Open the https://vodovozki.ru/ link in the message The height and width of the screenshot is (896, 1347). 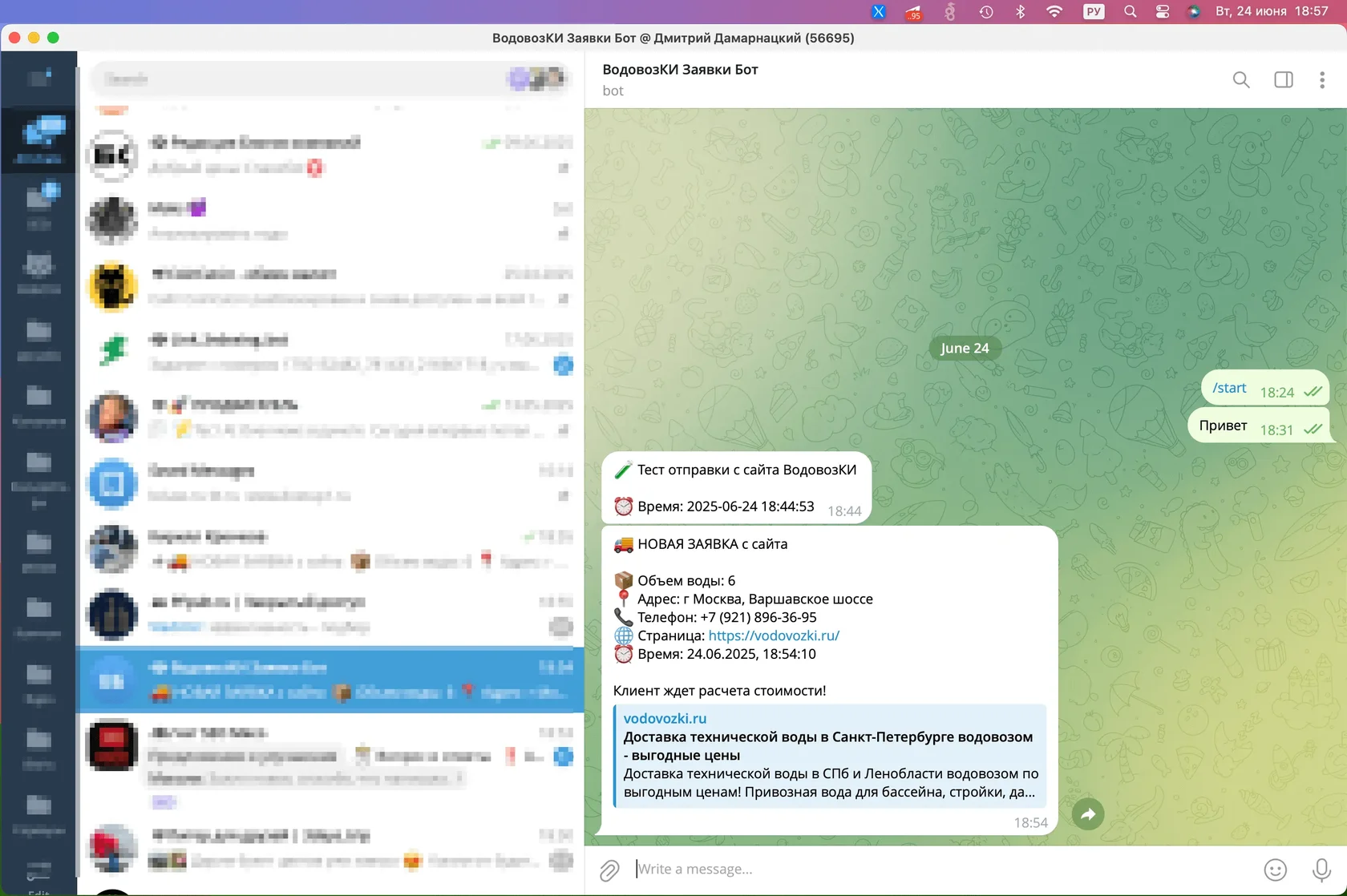point(774,636)
